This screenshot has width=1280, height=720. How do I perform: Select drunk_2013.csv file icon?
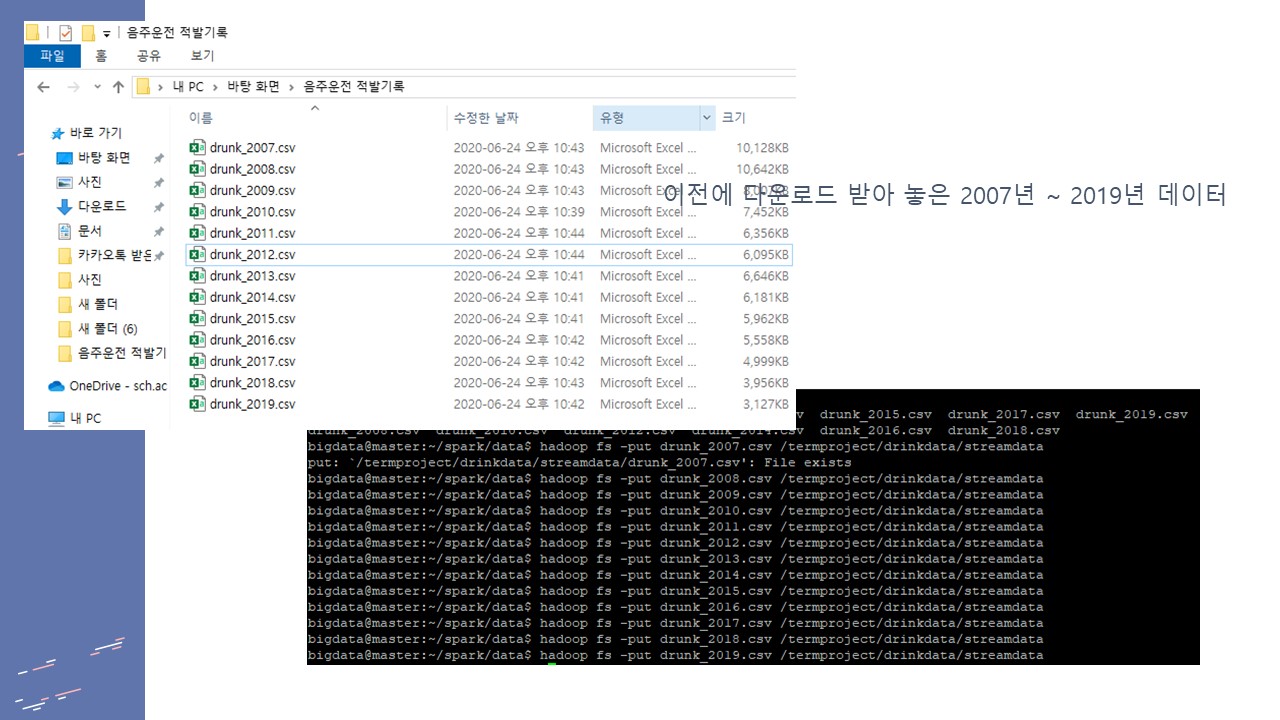coord(197,276)
